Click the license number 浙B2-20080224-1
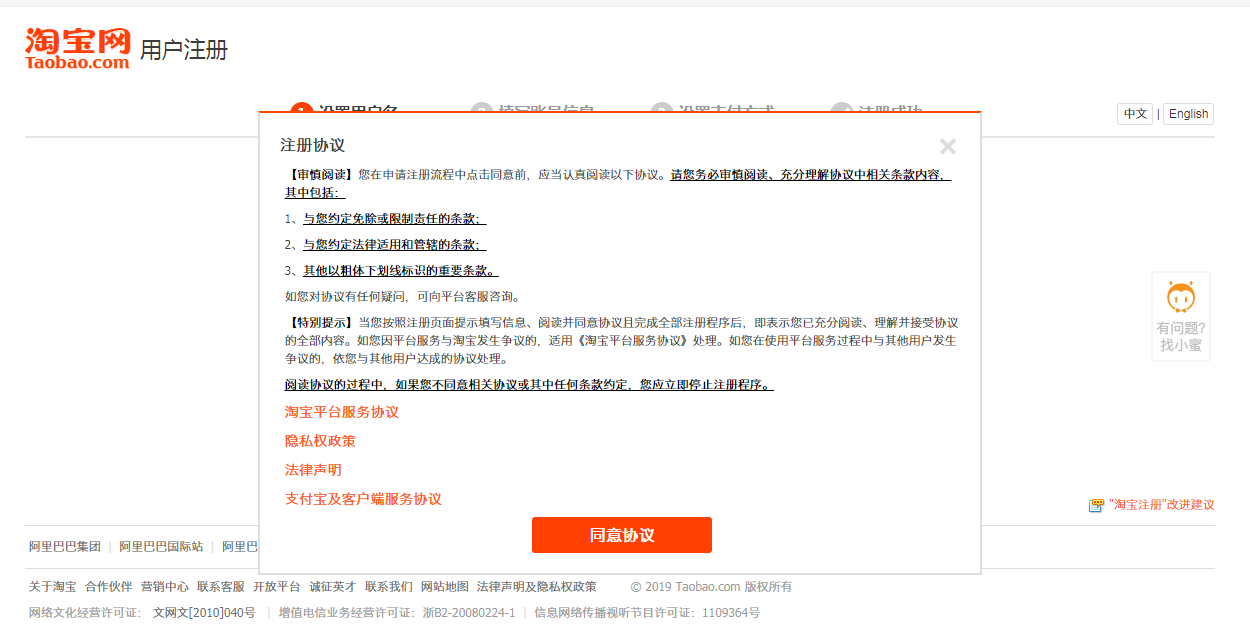 [468, 613]
